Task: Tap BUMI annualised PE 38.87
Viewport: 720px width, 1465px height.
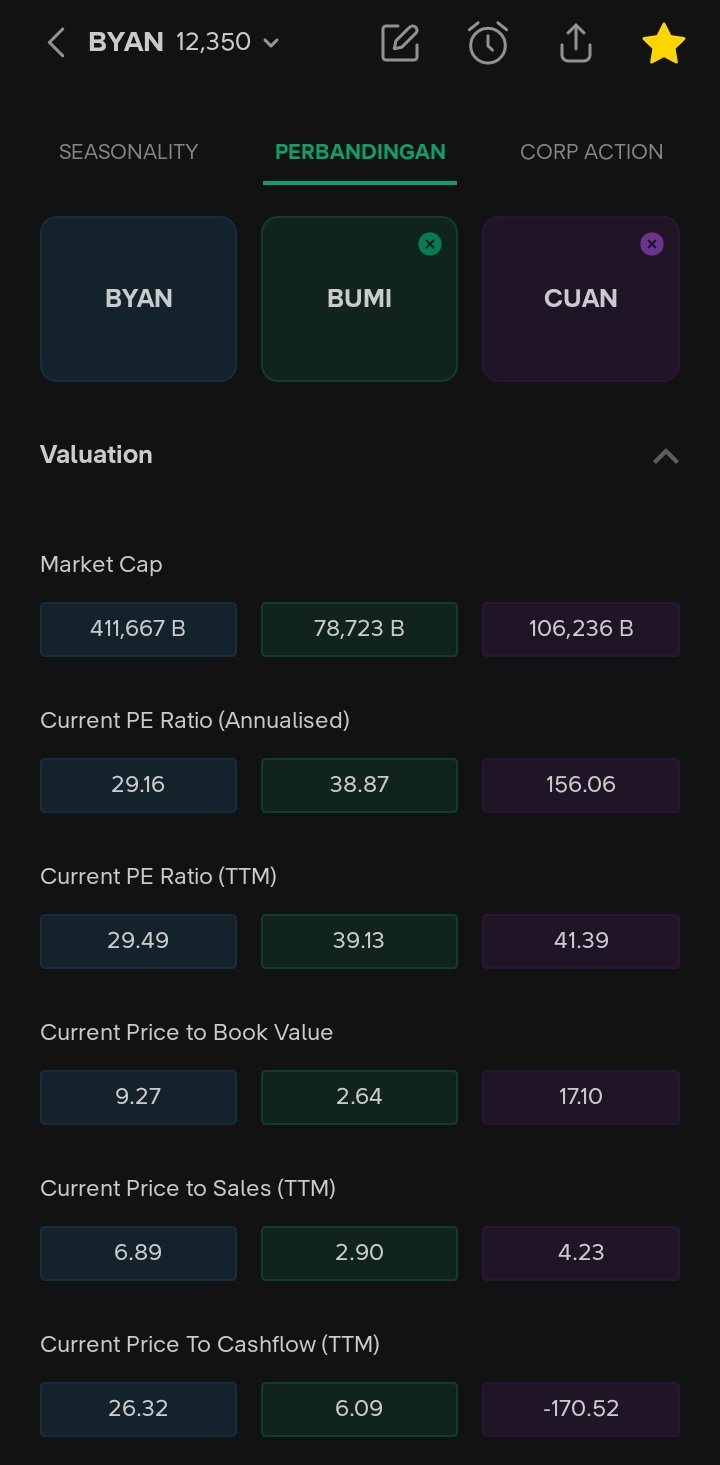Action: pos(359,785)
